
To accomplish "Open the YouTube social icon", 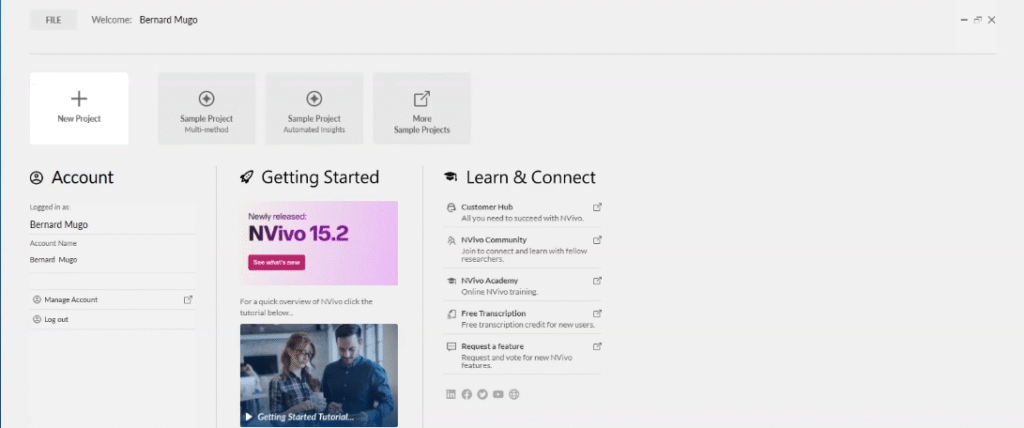I will pyautogui.click(x=499, y=394).
